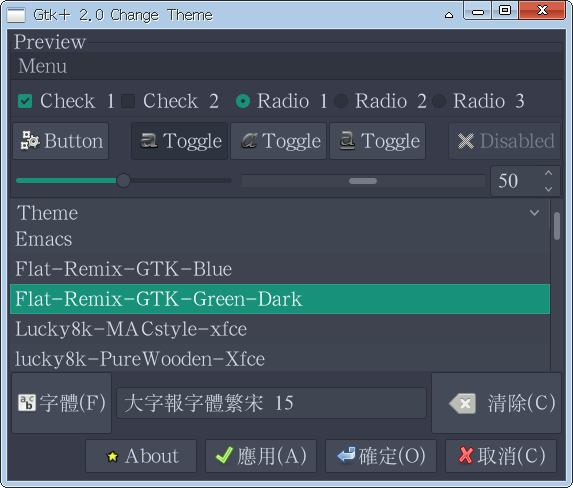Click the bold 'a' icon on first Toggle
Image resolution: width=573 pixels, height=488 pixels.
(x=149, y=140)
